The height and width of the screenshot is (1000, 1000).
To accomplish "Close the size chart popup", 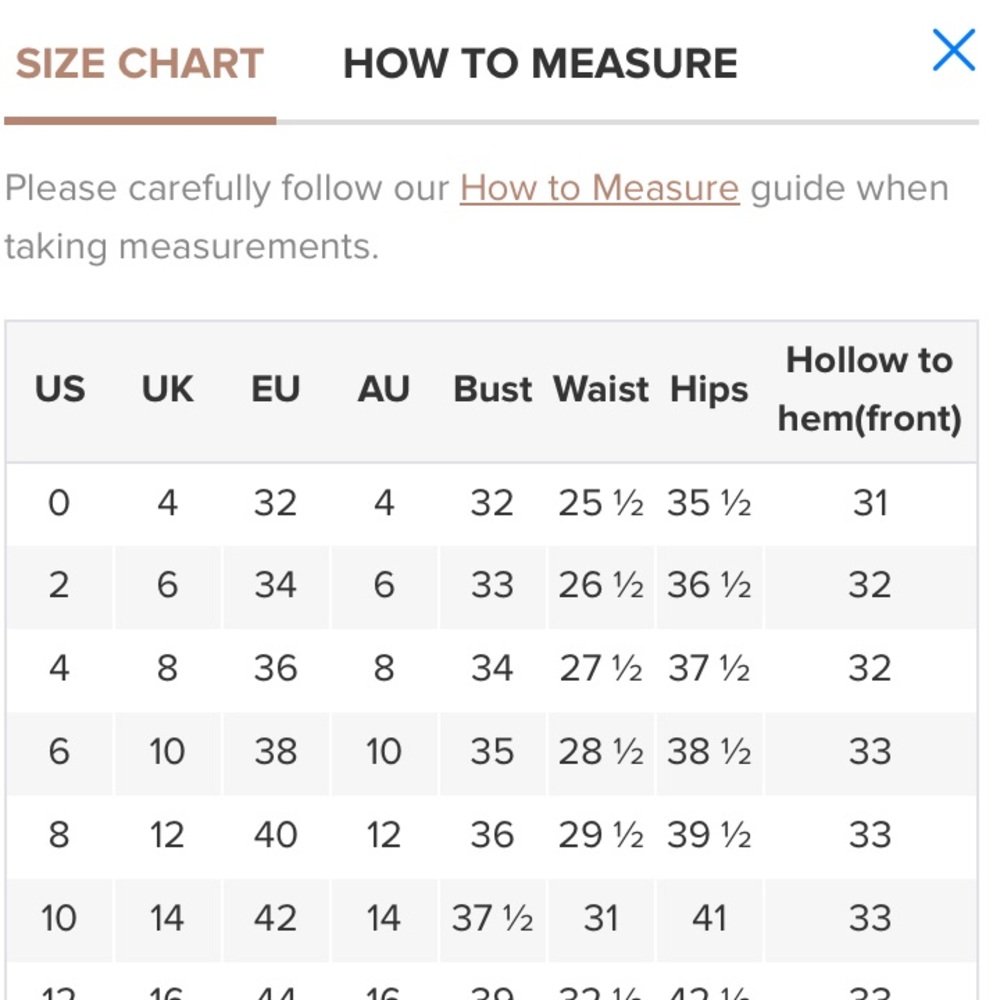I will (953, 50).
